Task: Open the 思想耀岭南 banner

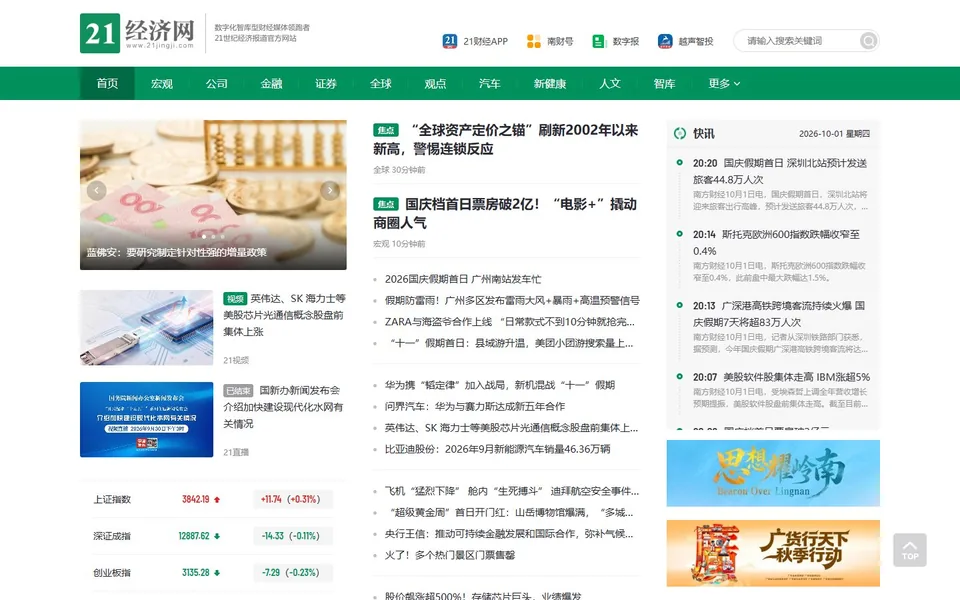Action: (773, 473)
